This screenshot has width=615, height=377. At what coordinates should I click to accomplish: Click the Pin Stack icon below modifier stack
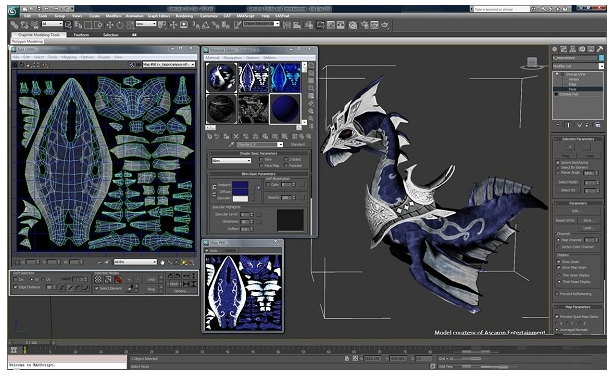coord(558,125)
